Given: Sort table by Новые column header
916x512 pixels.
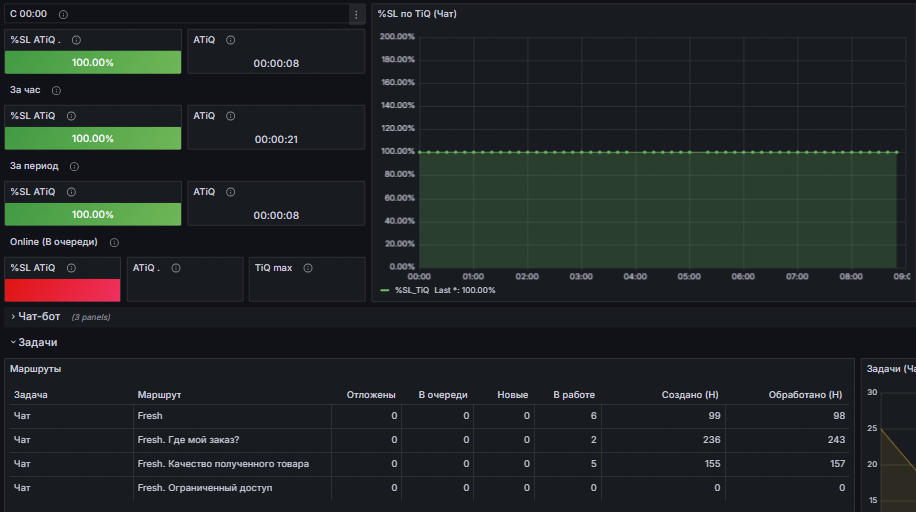Looking at the screenshot, I should [x=512, y=395].
